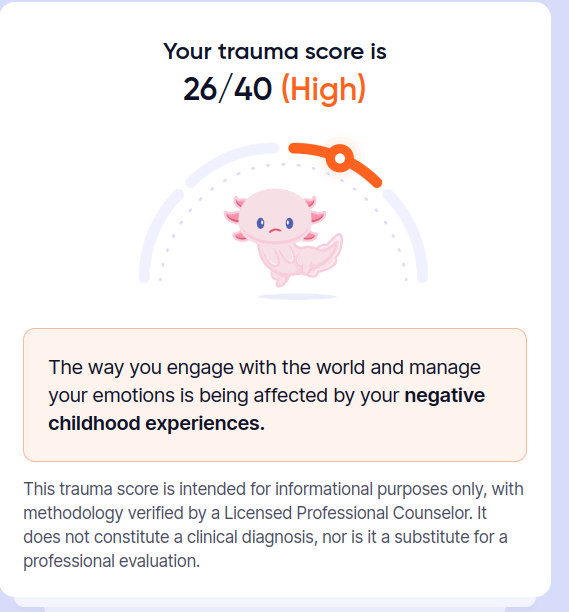
Task: Click the orange "(High)" score label
Action: [x=324, y=89]
